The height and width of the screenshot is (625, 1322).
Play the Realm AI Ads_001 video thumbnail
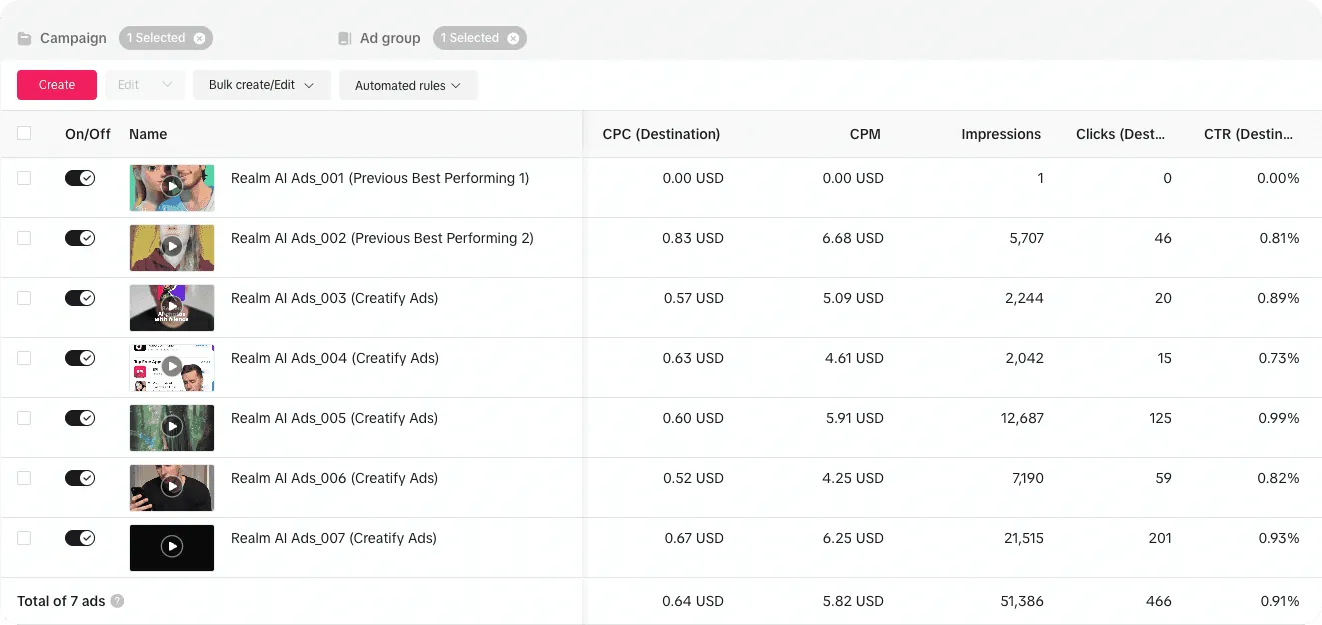pyautogui.click(x=172, y=187)
